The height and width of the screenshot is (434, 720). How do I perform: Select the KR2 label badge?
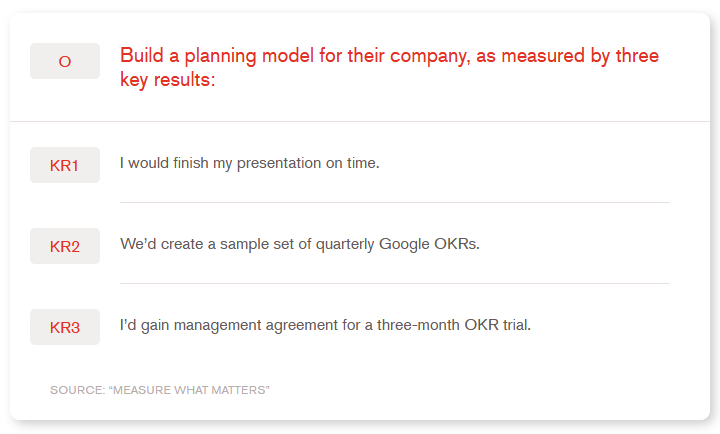[65, 246]
